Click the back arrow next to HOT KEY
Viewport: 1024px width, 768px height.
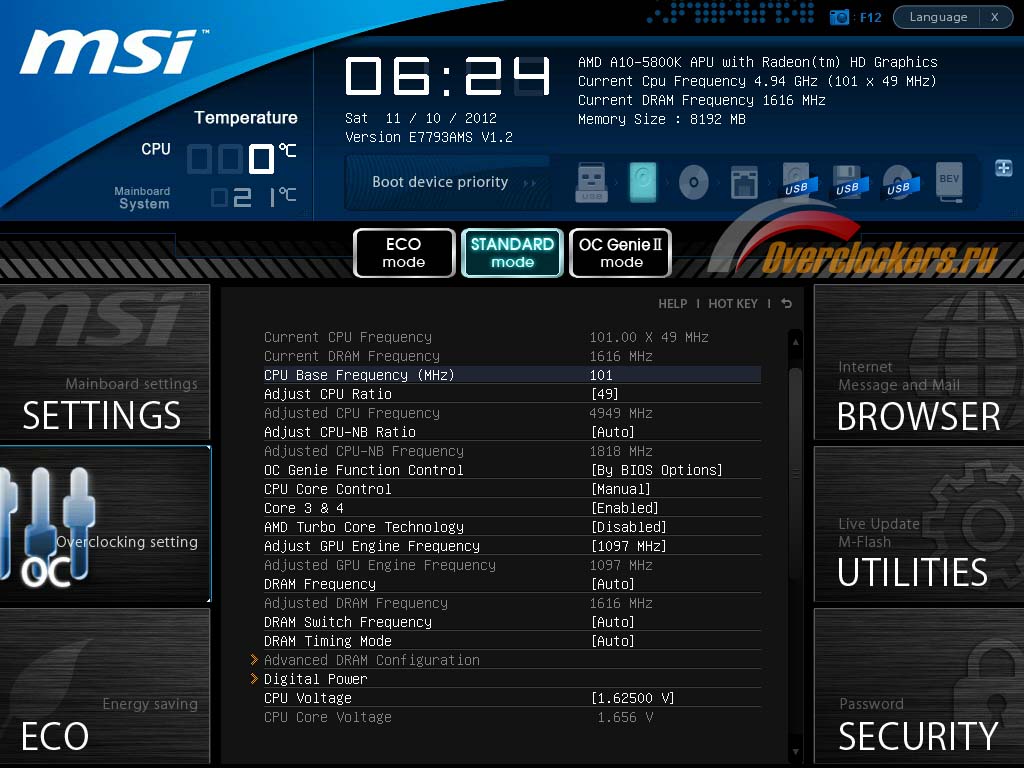[787, 304]
